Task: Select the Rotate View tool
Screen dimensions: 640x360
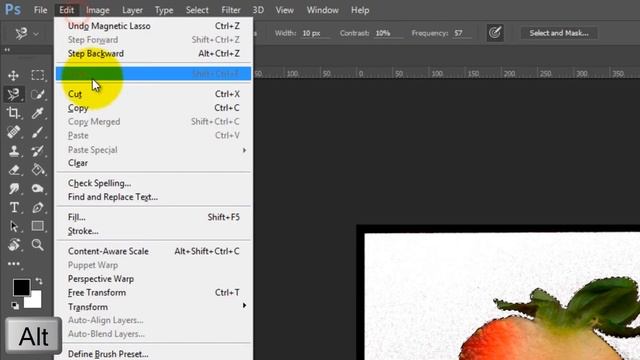Action: click(13, 245)
